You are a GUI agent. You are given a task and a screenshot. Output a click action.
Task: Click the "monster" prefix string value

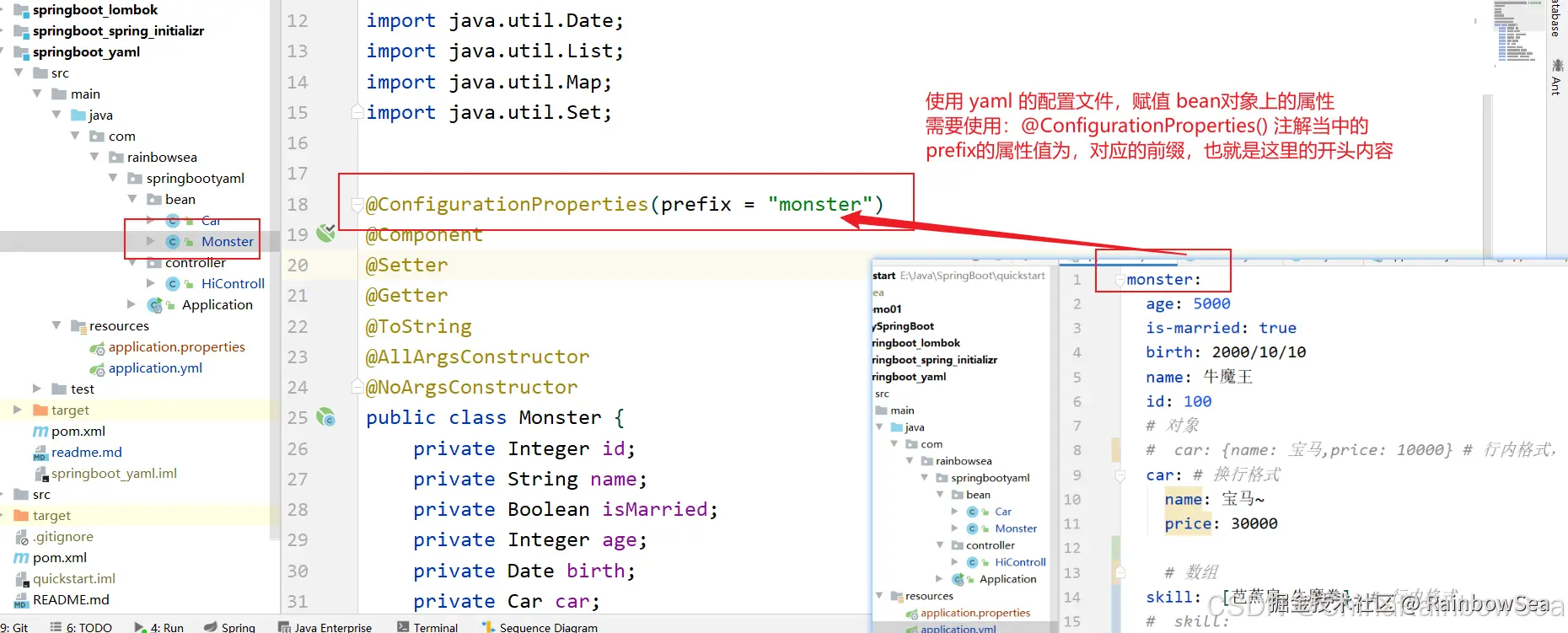click(819, 204)
